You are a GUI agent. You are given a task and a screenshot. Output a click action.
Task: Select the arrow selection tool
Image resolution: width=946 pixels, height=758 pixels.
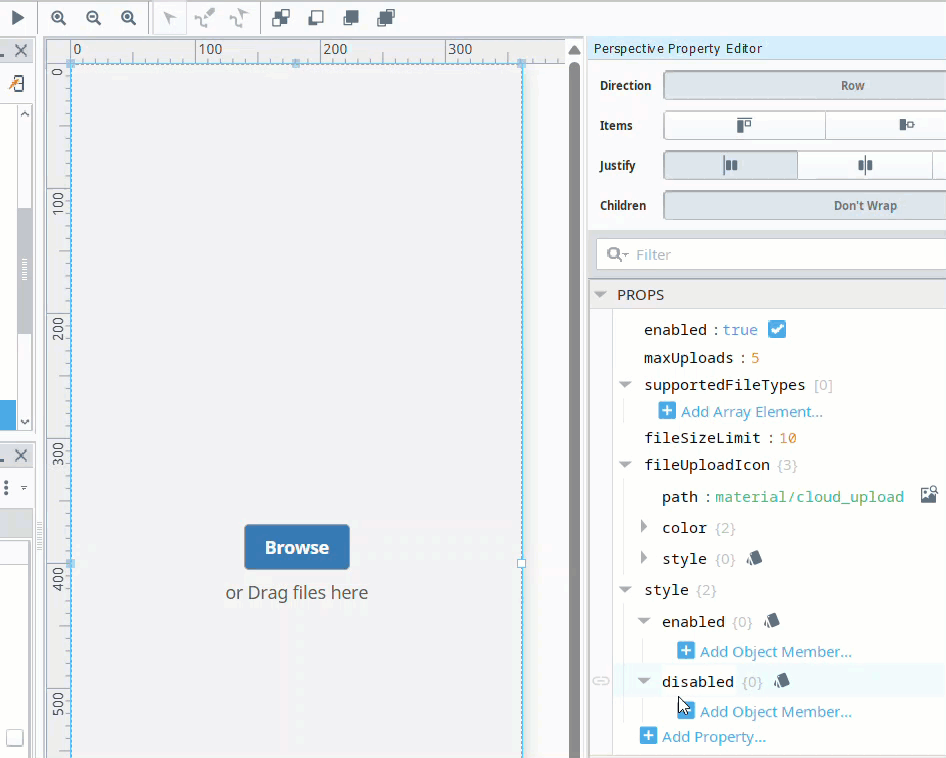point(170,18)
